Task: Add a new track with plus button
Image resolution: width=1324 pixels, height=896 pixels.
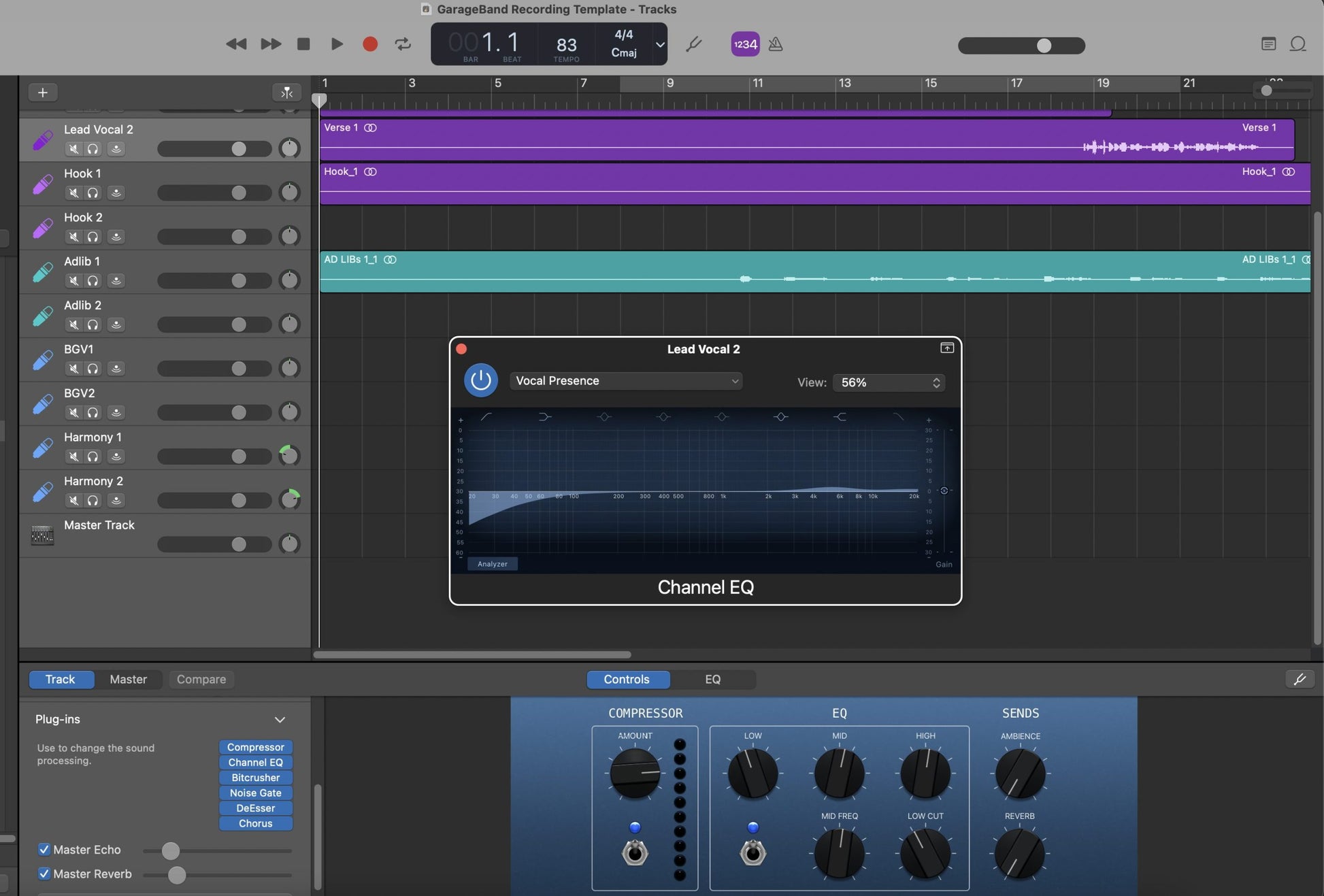Action: pos(42,93)
